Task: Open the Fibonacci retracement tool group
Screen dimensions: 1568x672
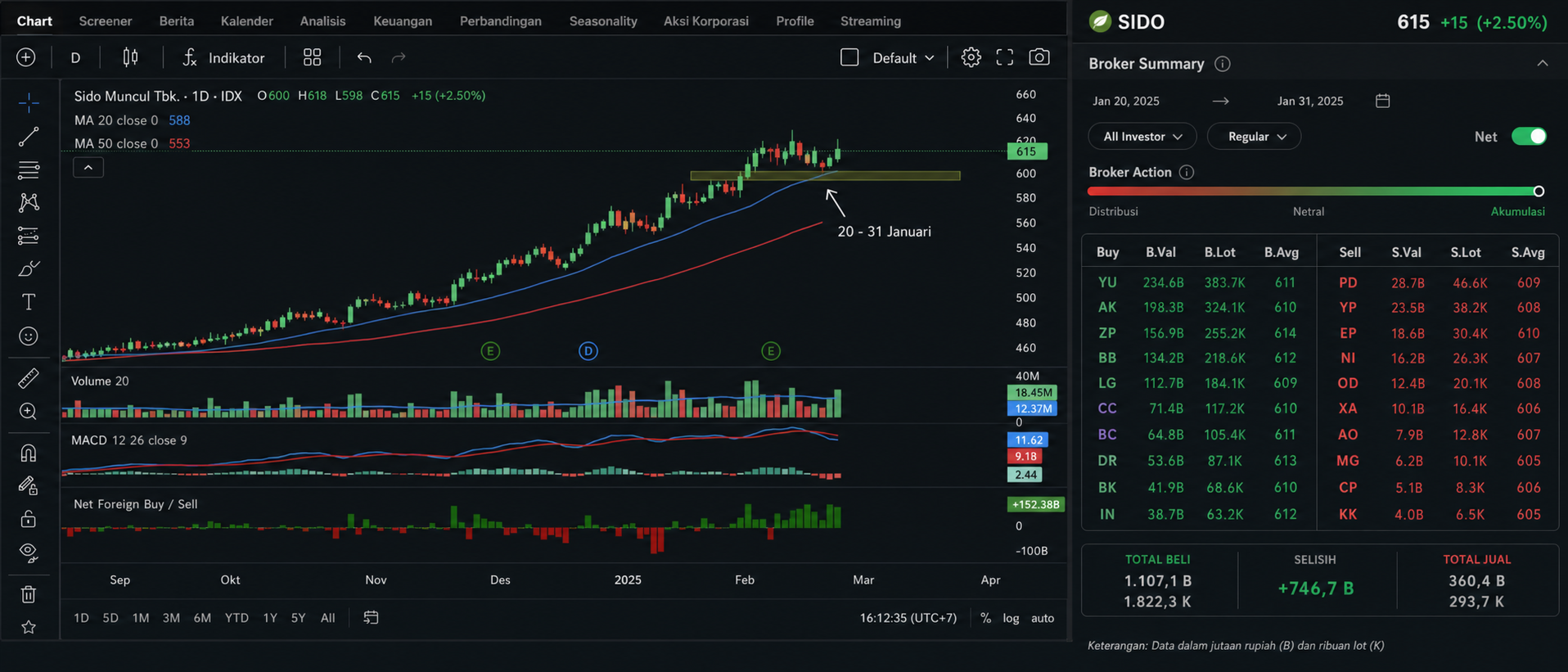Action: (x=29, y=169)
